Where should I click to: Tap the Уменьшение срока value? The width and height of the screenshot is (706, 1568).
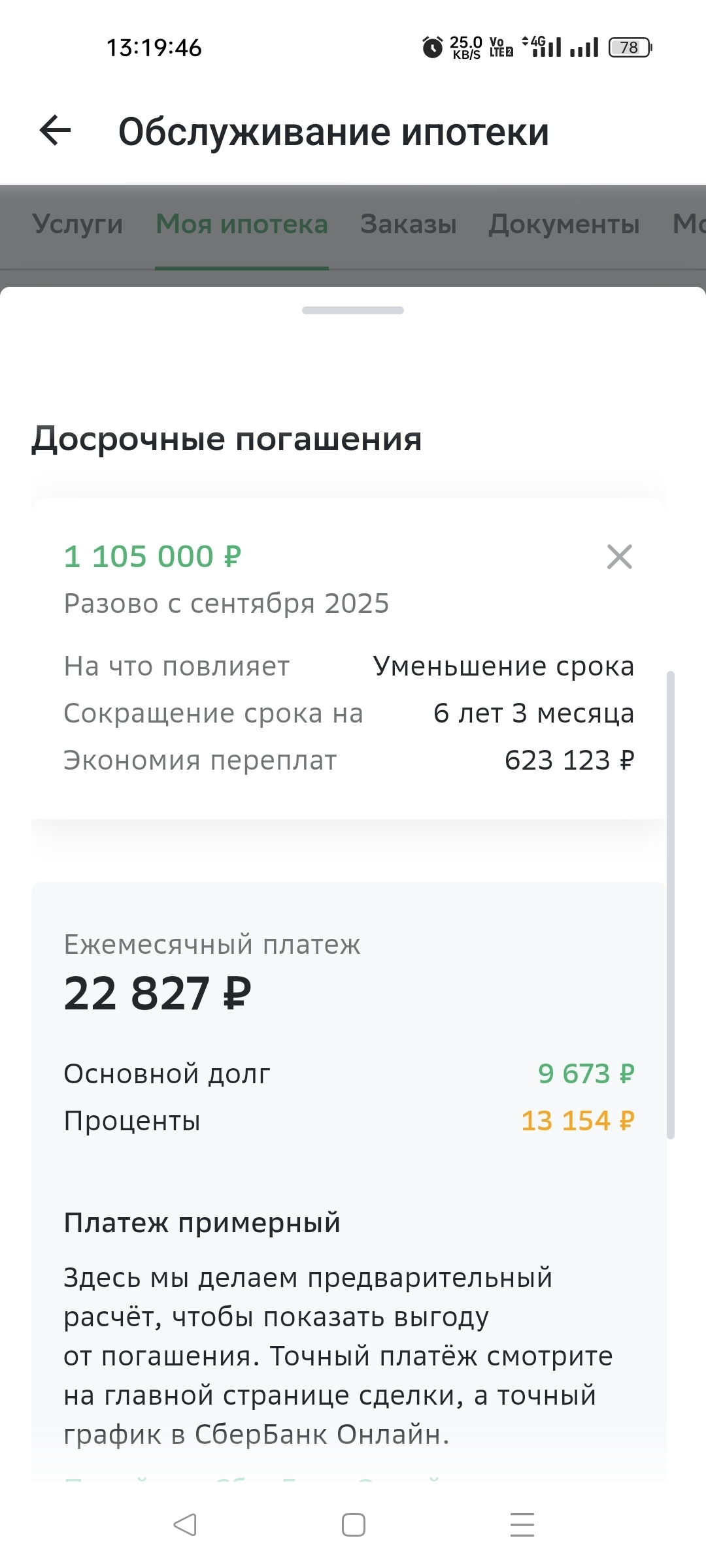[503, 666]
